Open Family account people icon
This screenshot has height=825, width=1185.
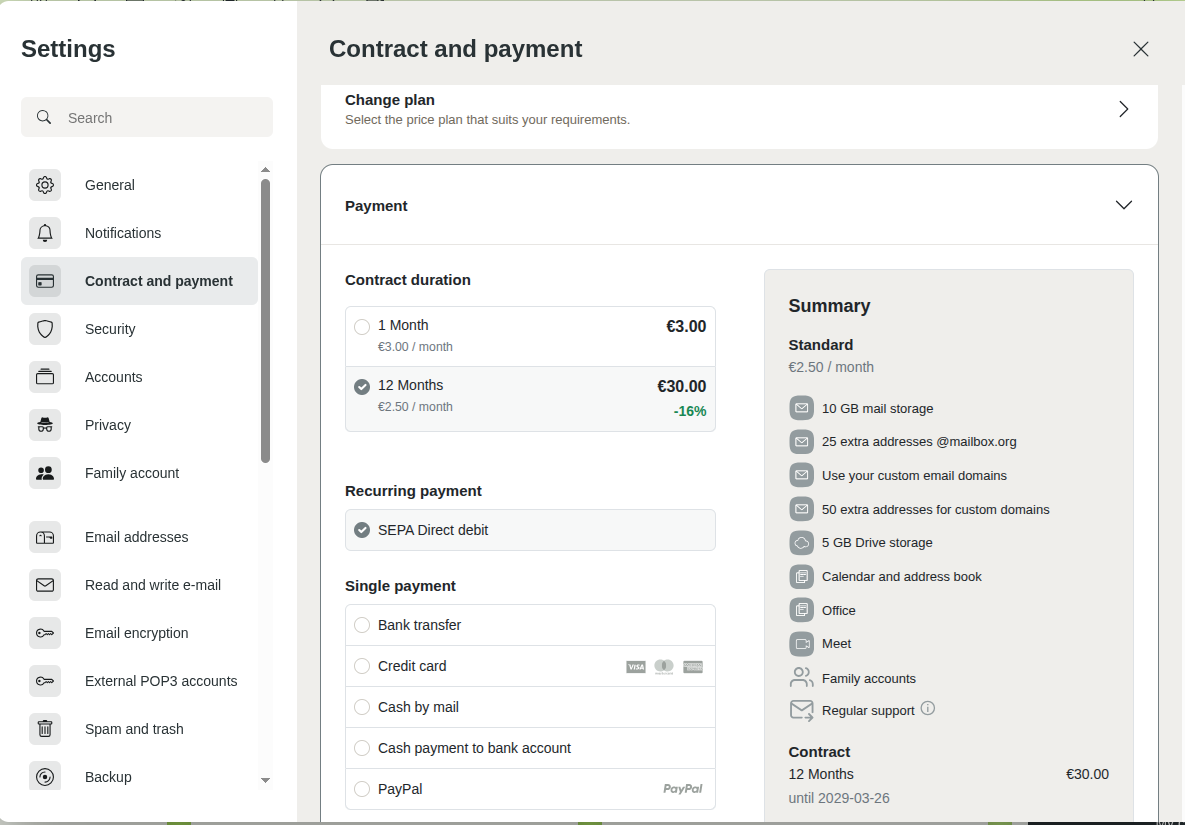45,473
